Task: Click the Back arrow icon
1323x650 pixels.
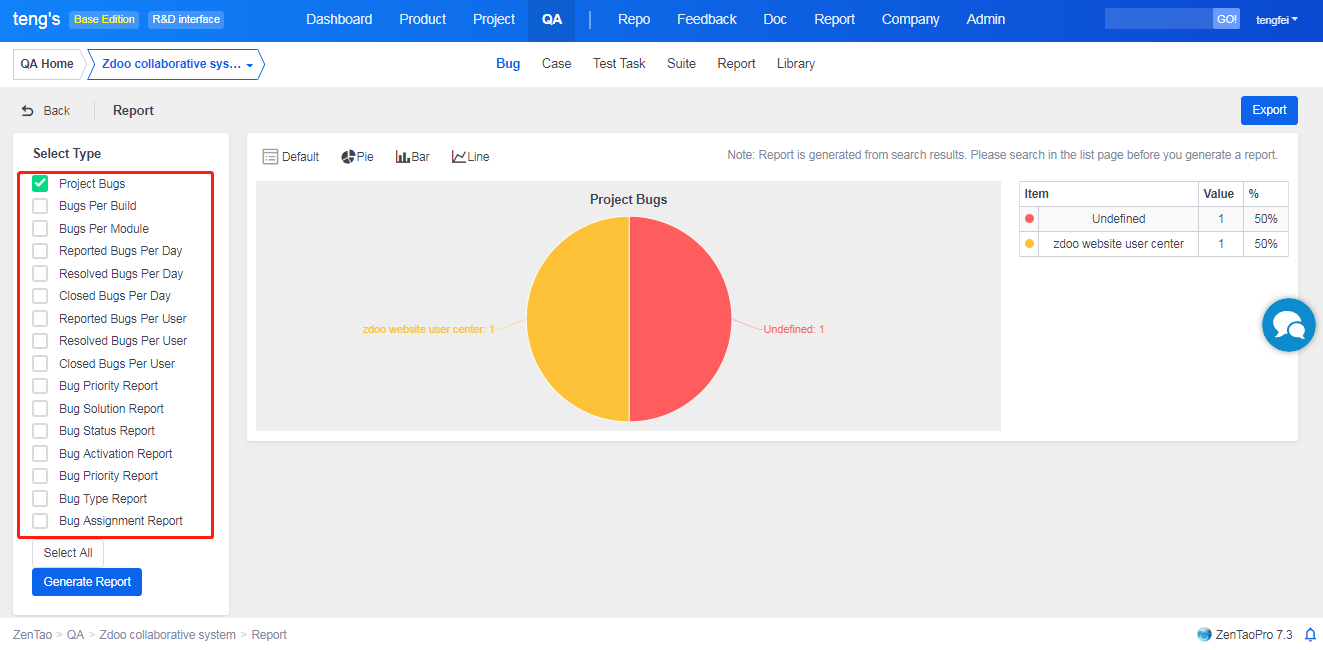Action: coord(28,111)
